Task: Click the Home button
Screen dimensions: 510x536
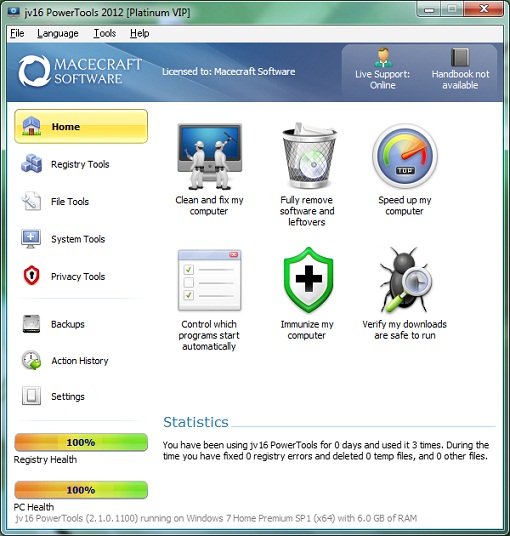Action: 81,126
